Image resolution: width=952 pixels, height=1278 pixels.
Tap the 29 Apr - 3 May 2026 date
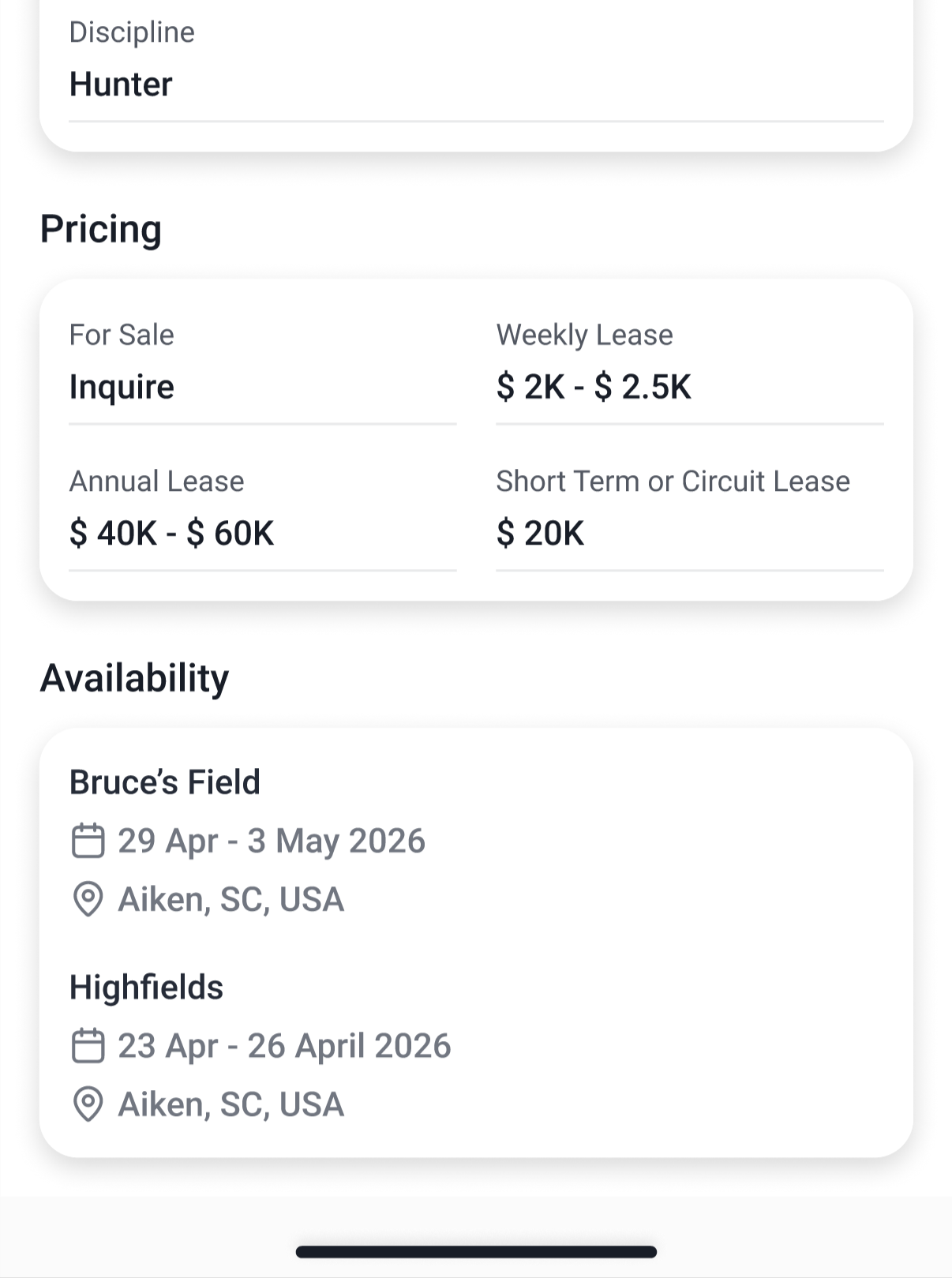(272, 841)
